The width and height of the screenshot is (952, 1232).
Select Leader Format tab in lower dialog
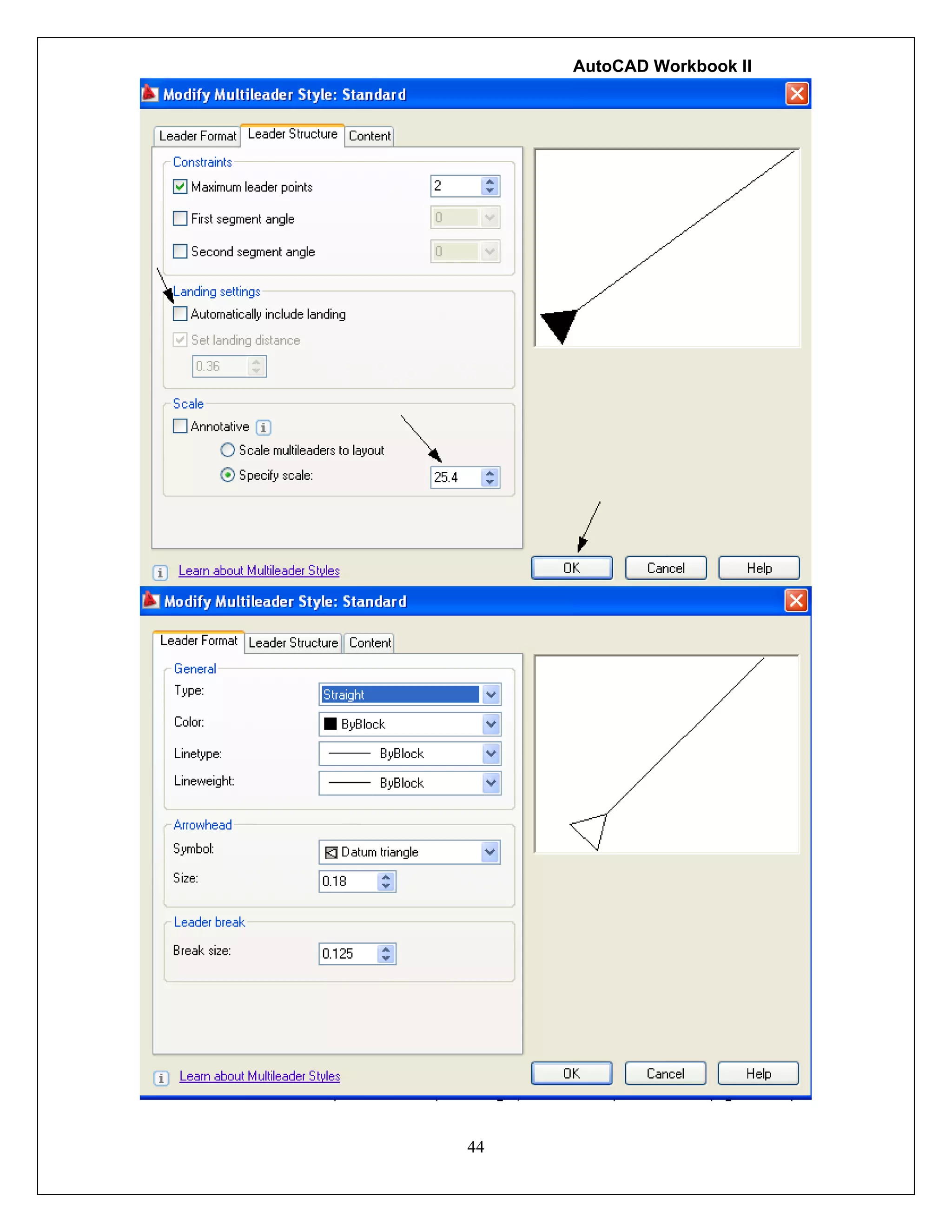click(x=198, y=641)
